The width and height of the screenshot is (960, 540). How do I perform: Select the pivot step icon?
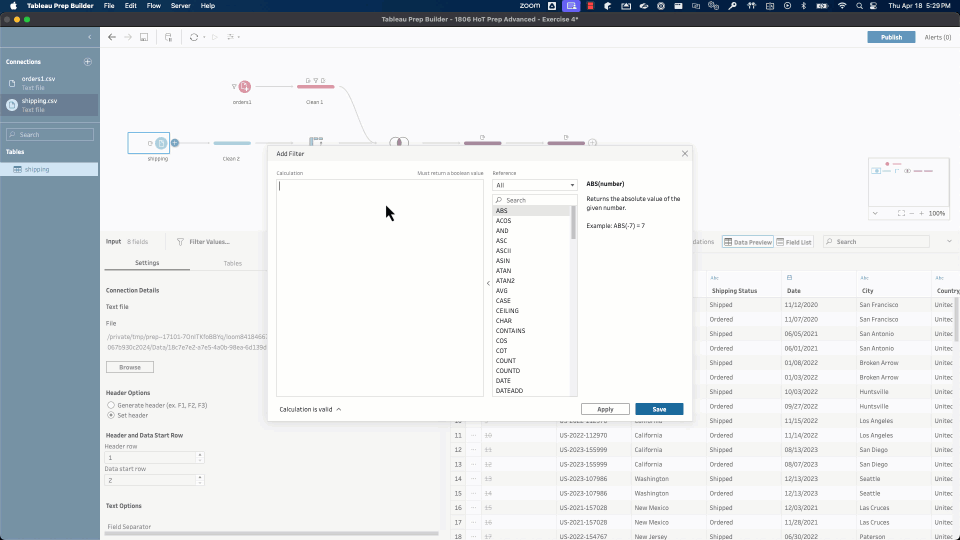click(x=316, y=141)
